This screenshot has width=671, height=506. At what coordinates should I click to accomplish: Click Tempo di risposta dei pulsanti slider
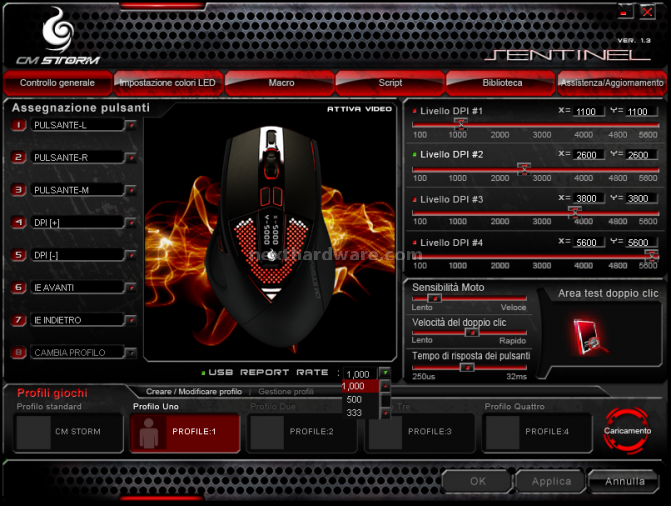tap(467, 367)
